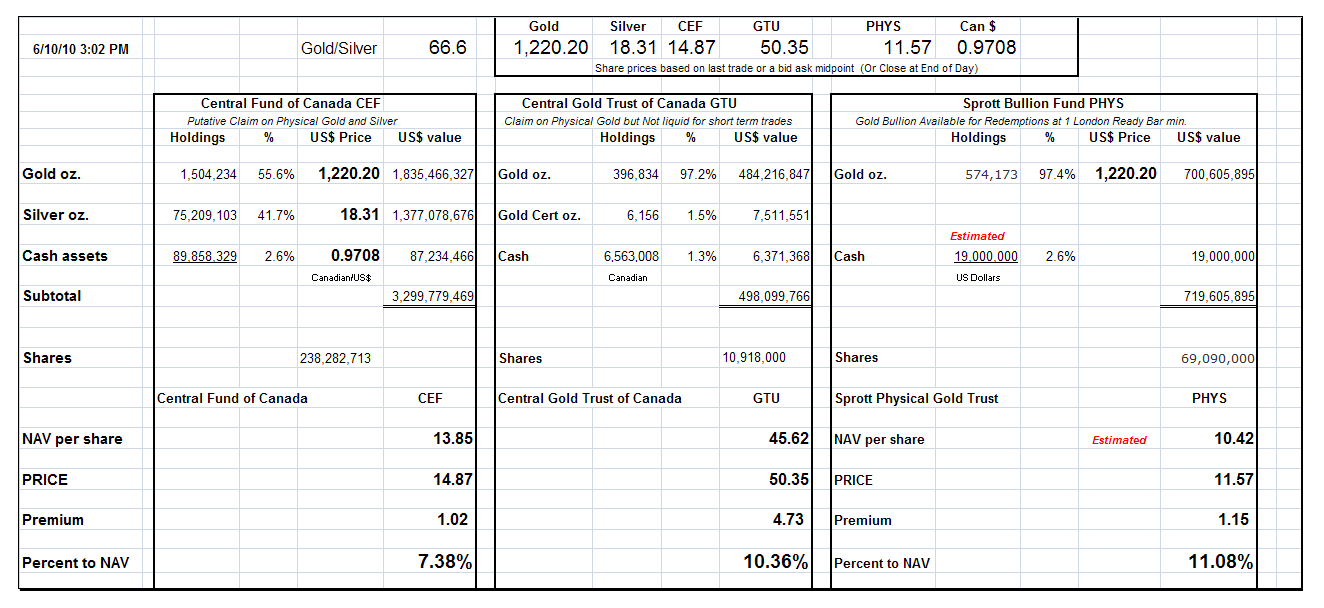
Task: Select GTU shares count 10,918,000
Action: pyautogui.click(x=754, y=357)
